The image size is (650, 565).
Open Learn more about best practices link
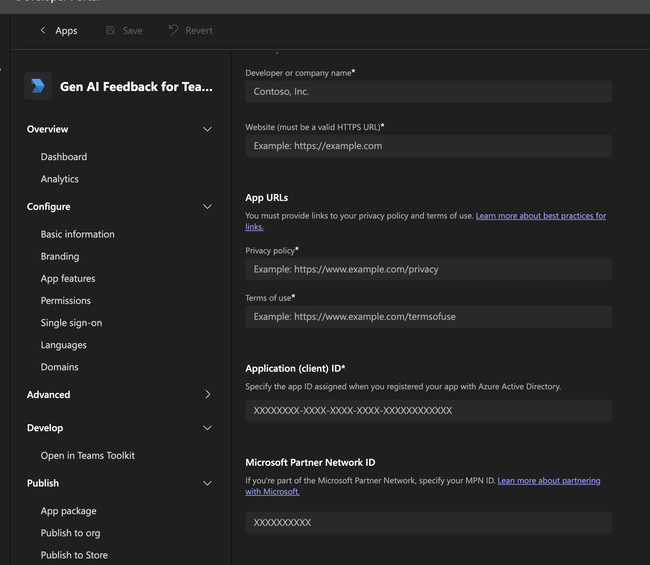coord(540,216)
